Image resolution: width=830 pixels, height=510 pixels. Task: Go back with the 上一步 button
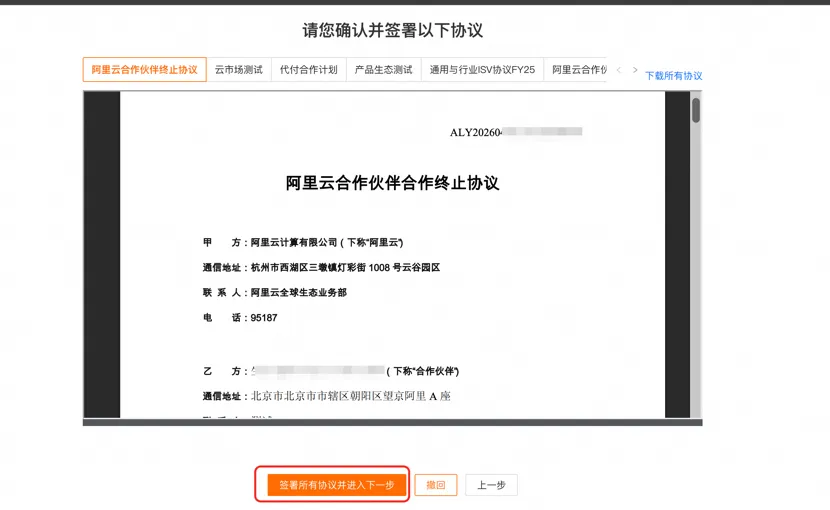point(491,485)
